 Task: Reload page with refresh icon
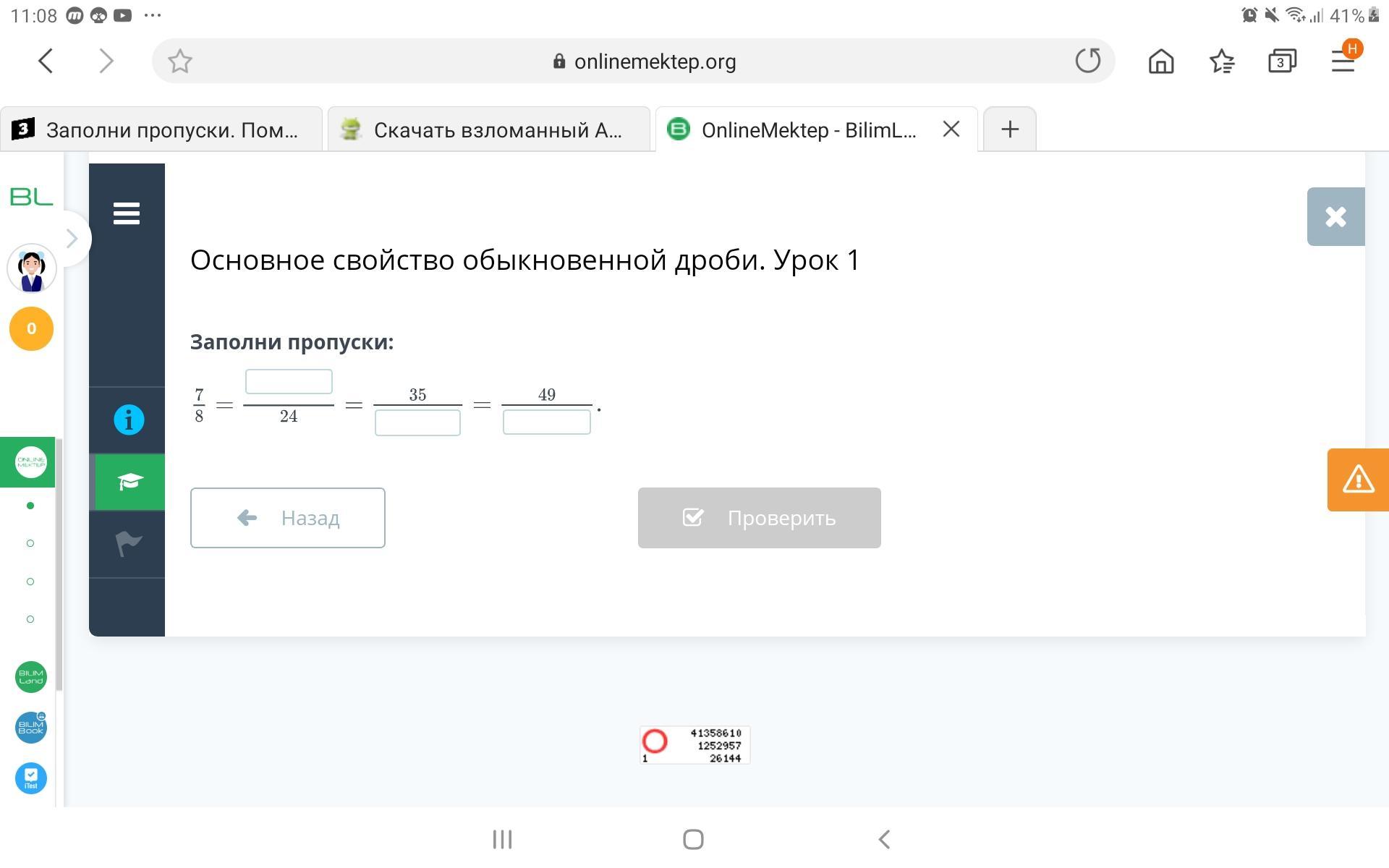1087,61
